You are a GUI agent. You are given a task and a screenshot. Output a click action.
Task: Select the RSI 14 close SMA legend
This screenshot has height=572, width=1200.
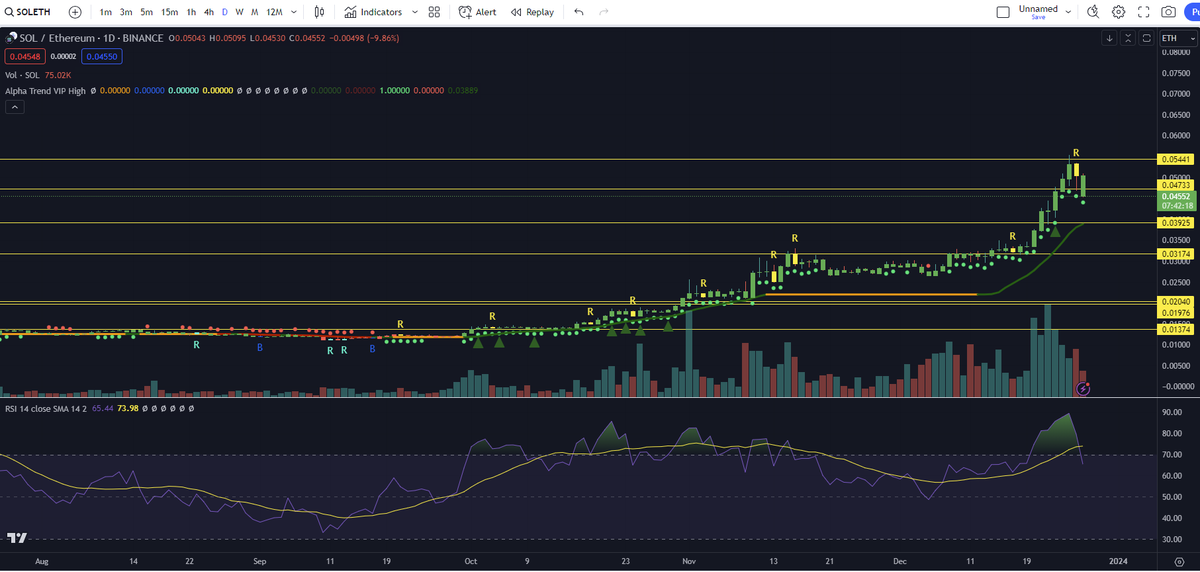click(x=46, y=408)
